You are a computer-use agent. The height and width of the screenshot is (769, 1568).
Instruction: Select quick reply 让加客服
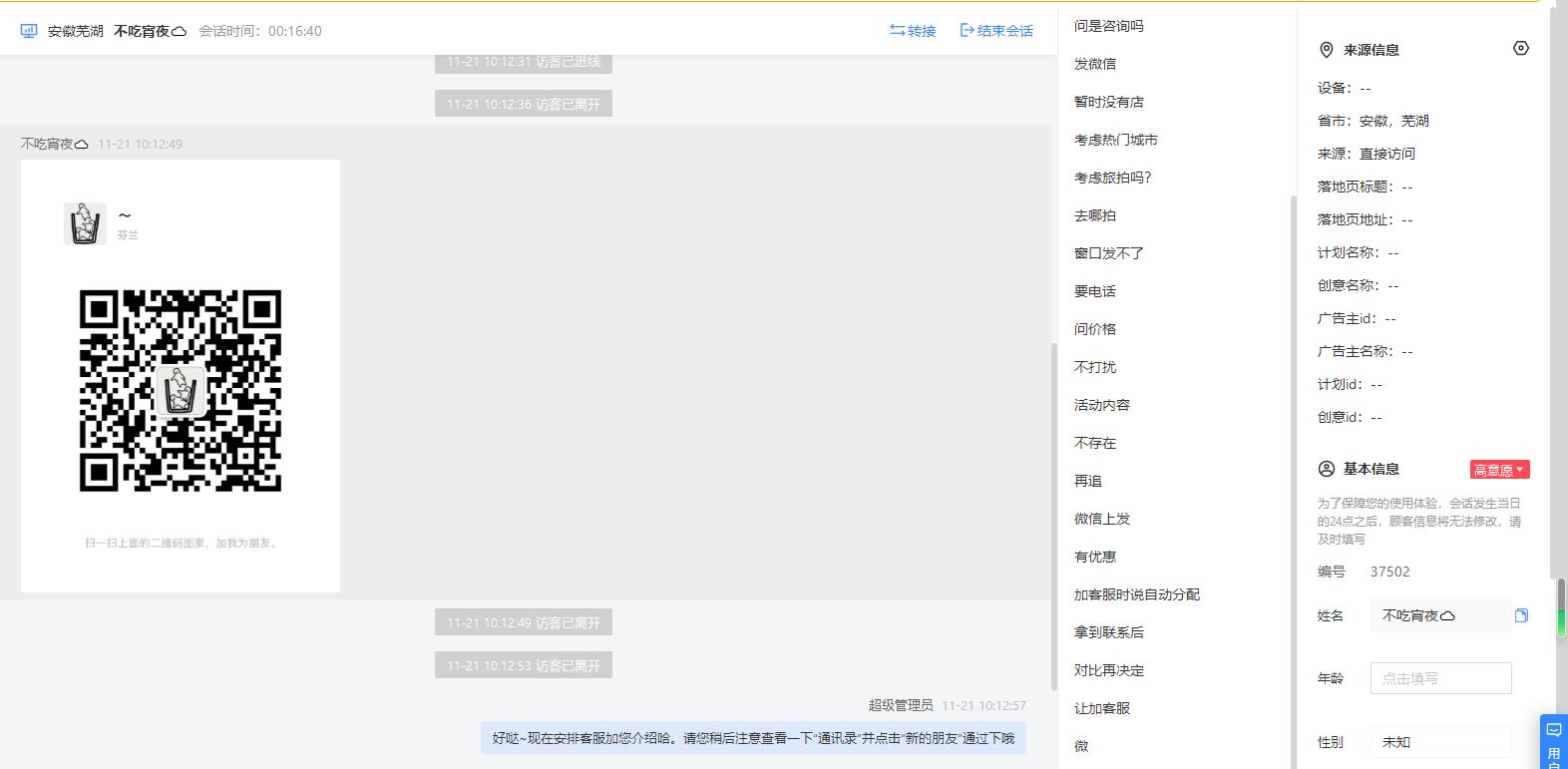1102,708
